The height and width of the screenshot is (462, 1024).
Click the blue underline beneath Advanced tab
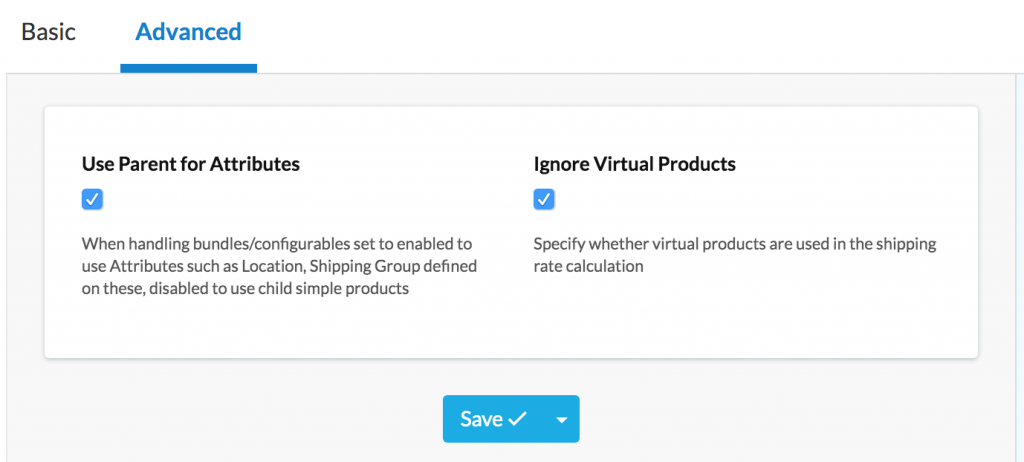click(x=188, y=69)
